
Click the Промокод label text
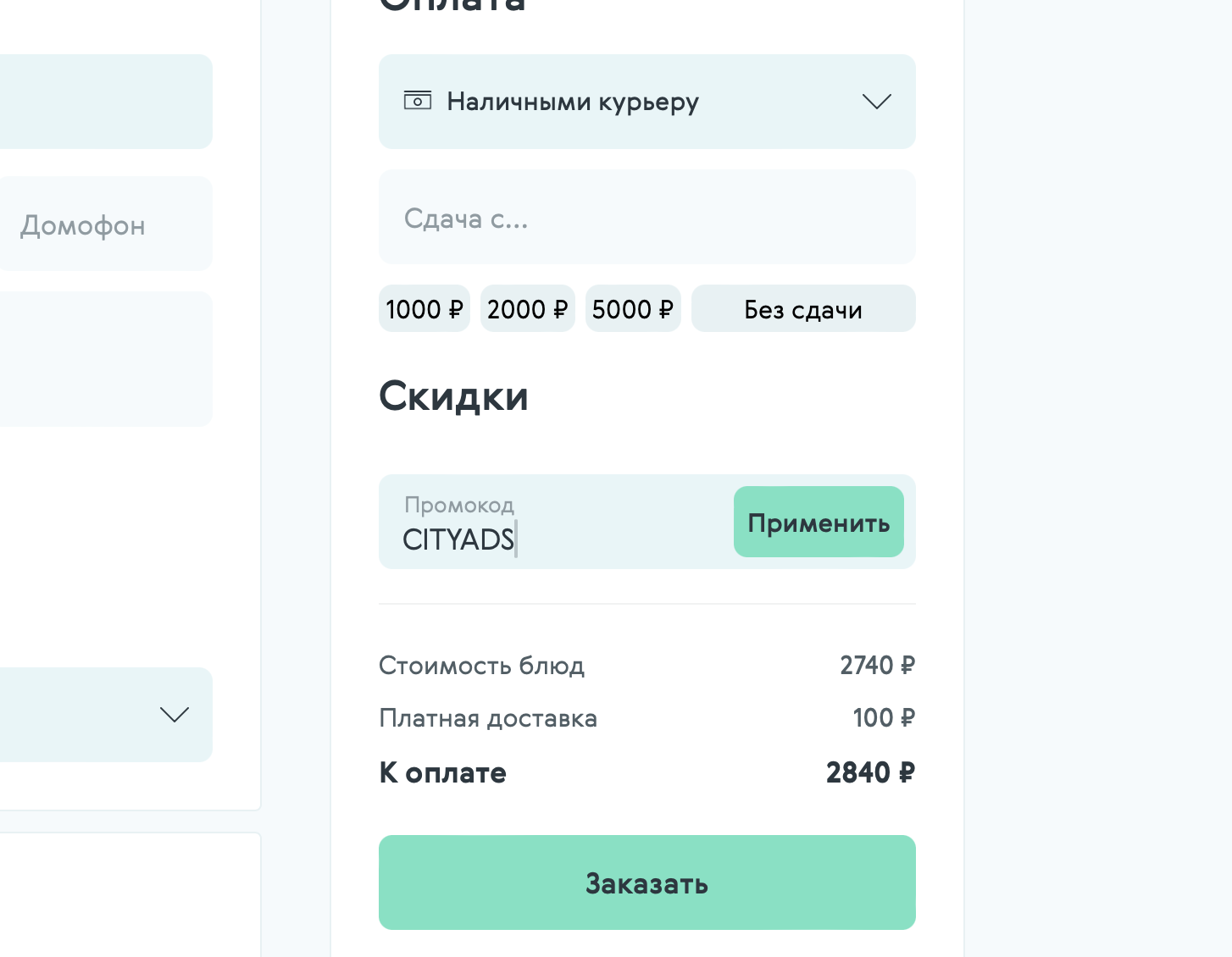459,505
